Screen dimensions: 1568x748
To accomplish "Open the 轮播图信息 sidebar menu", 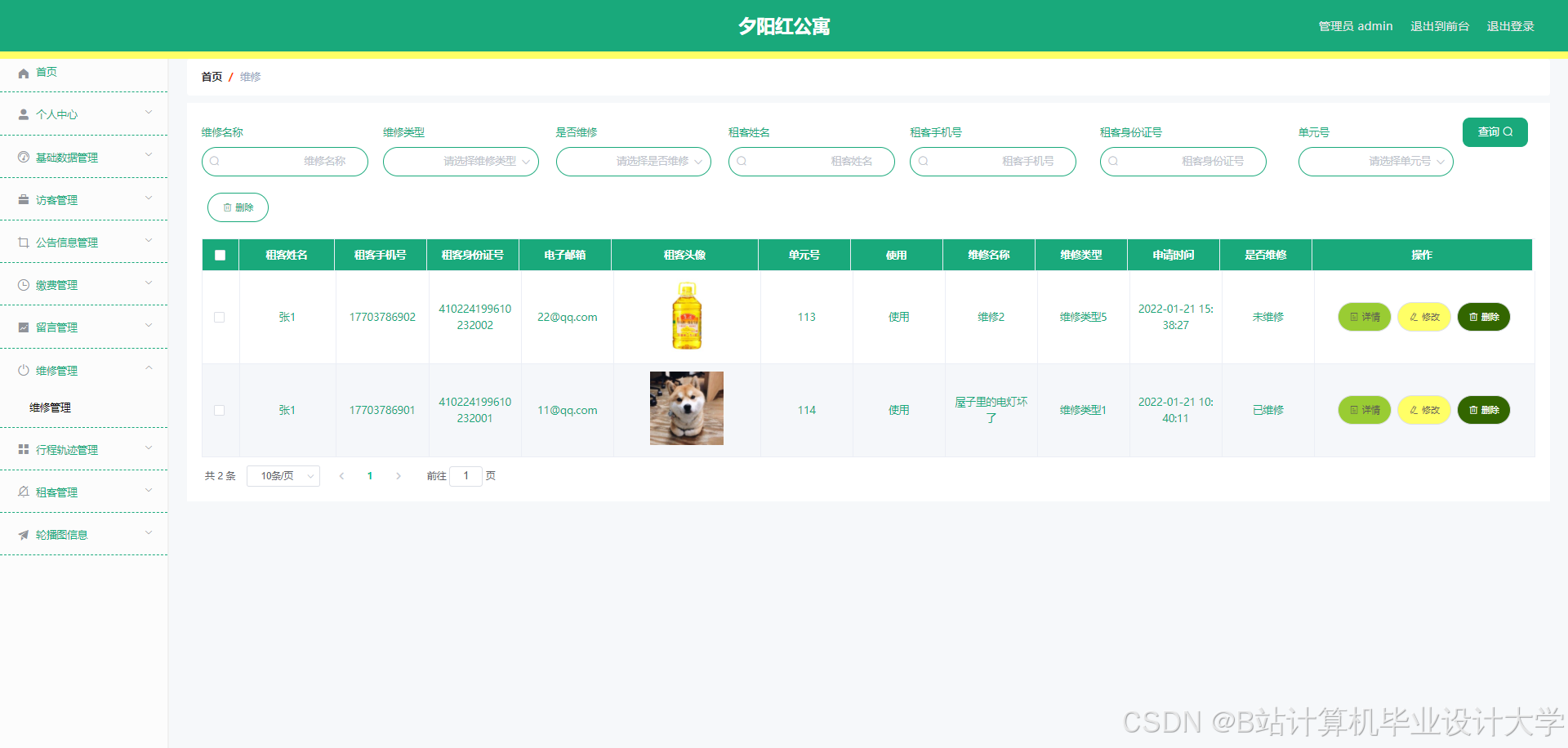I will (x=83, y=535).
